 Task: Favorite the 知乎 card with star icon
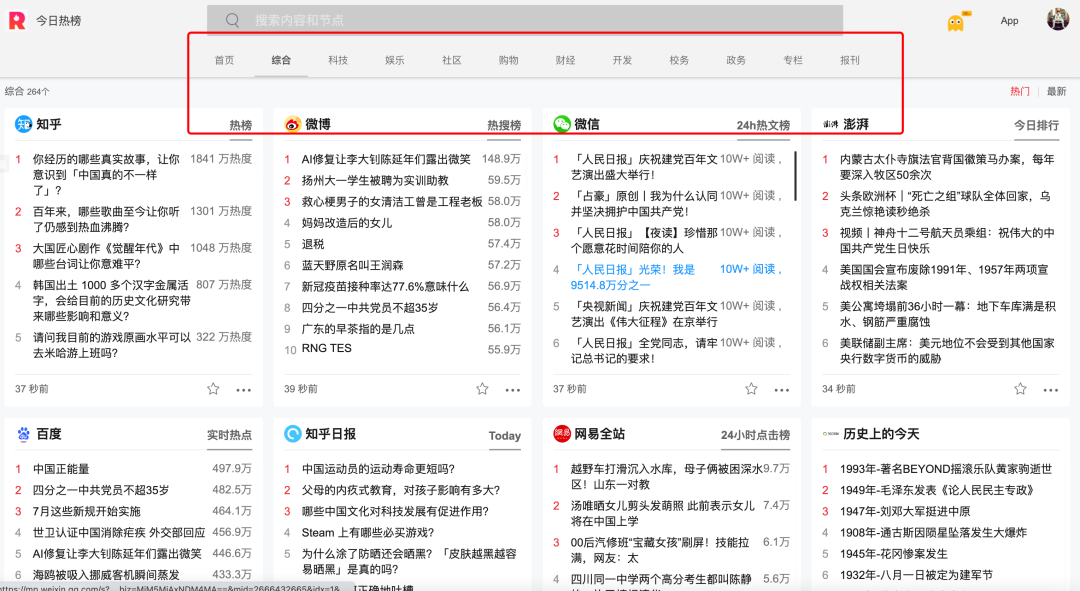213,389
